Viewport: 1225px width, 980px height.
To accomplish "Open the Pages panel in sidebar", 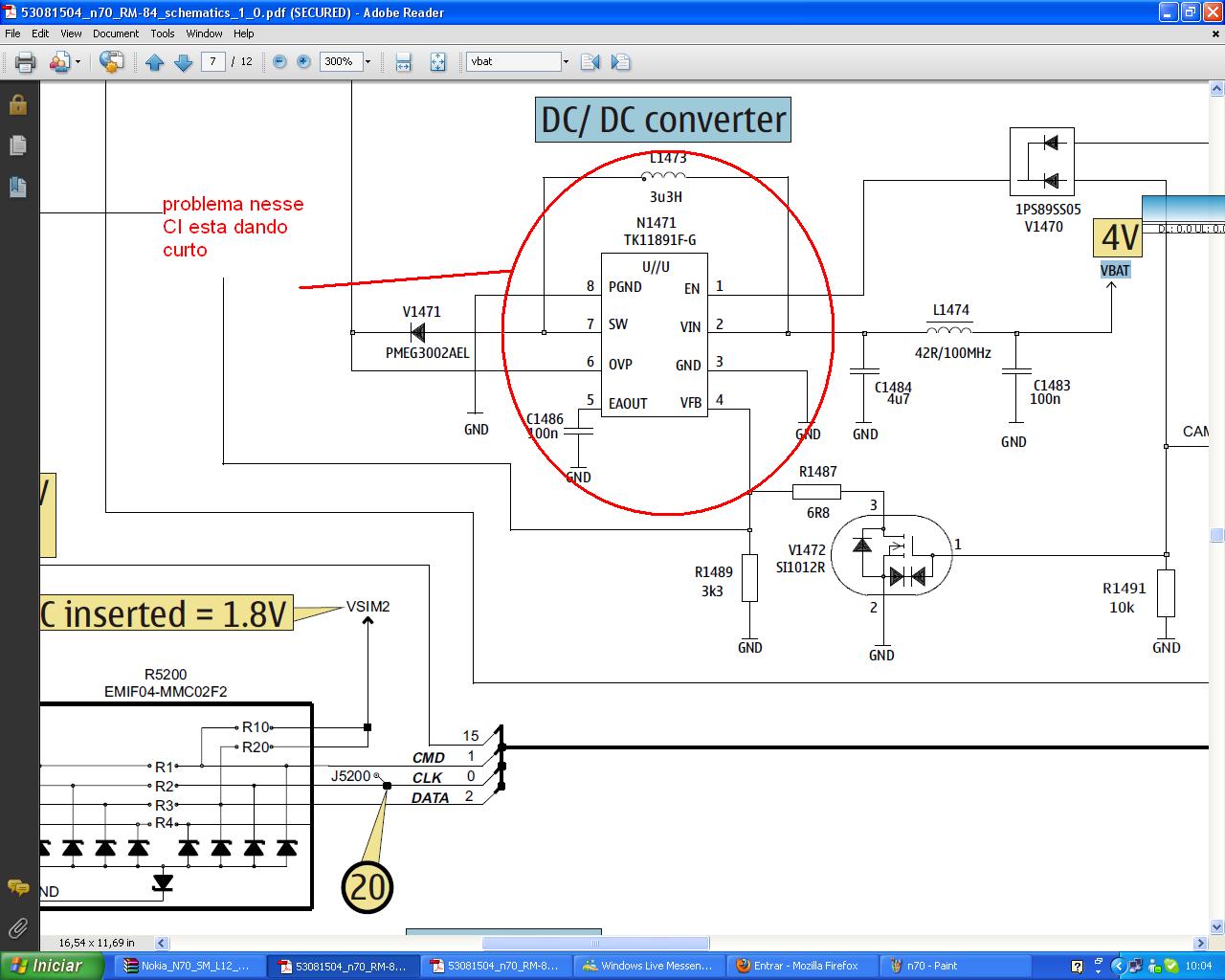I will click(18, 145).
